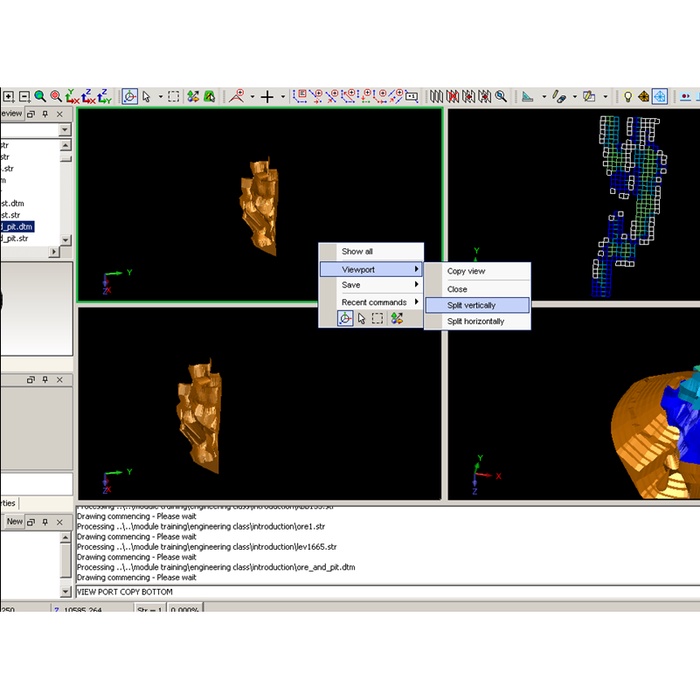
Task: Click the lightbulb lighting icon
Action: point(628,97)
